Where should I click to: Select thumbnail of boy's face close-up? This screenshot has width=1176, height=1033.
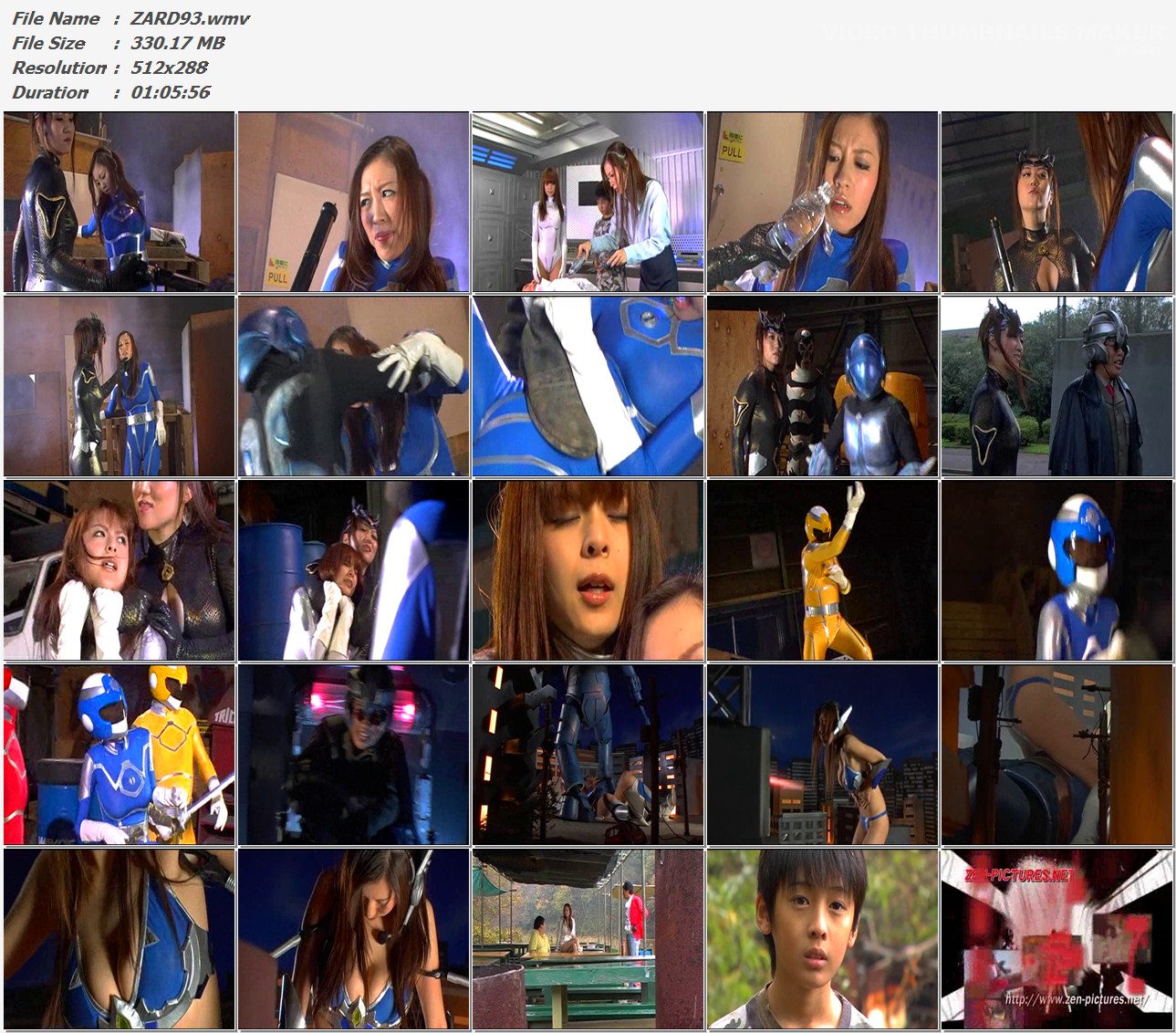[x=822, y=939]
